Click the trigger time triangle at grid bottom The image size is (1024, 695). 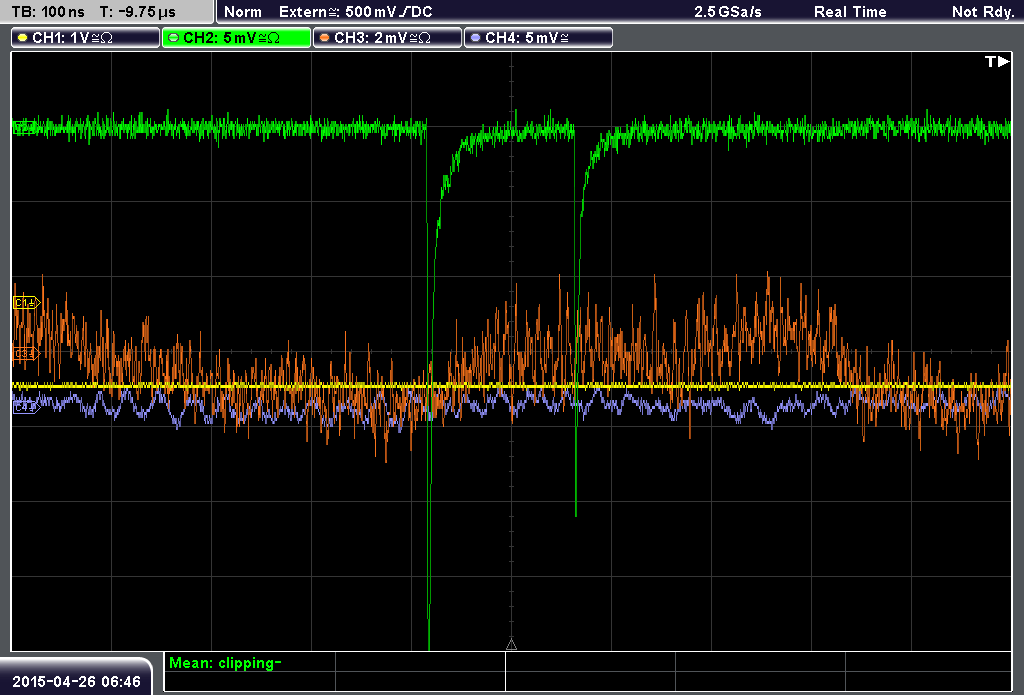pyautogui.click(x=511, y=645)
